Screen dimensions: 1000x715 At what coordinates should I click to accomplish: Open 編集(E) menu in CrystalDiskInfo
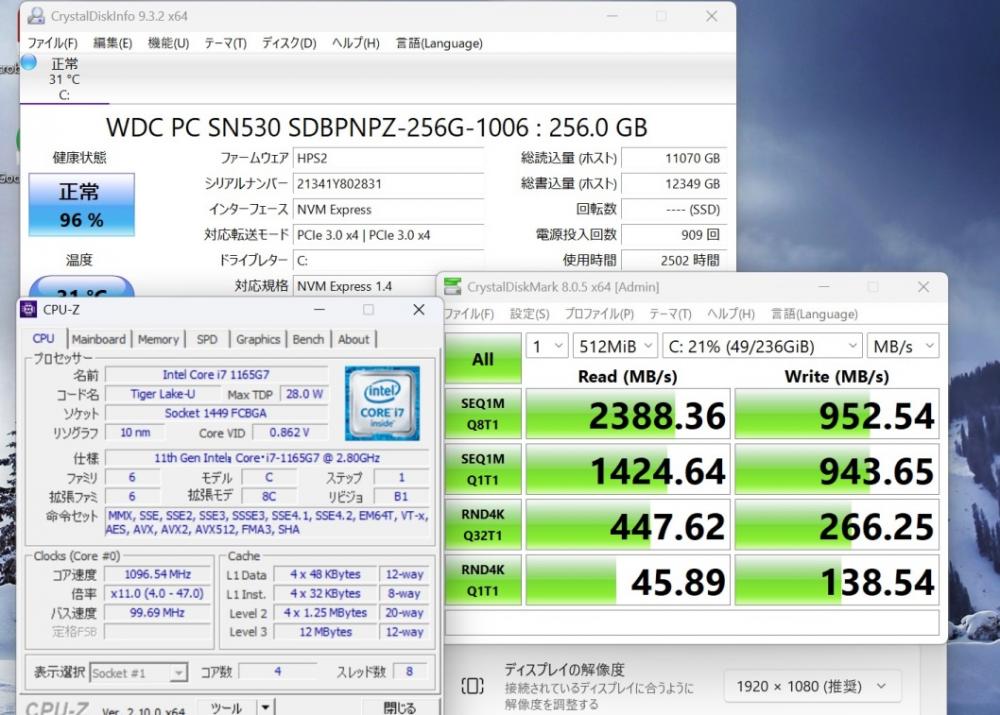(112, 43)
